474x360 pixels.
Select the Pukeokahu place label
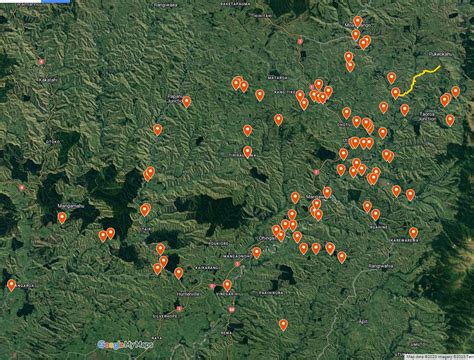pos(441,54)
